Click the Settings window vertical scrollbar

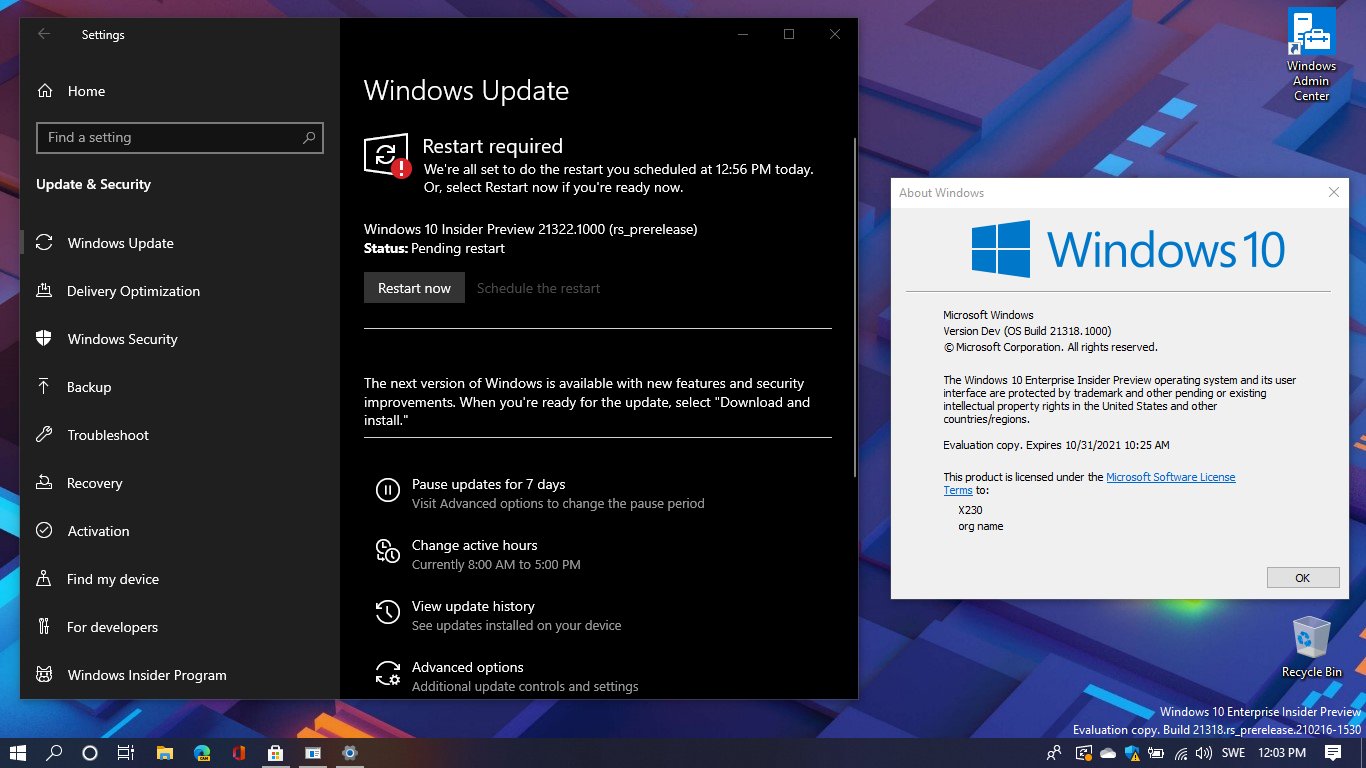pos(854,308)
